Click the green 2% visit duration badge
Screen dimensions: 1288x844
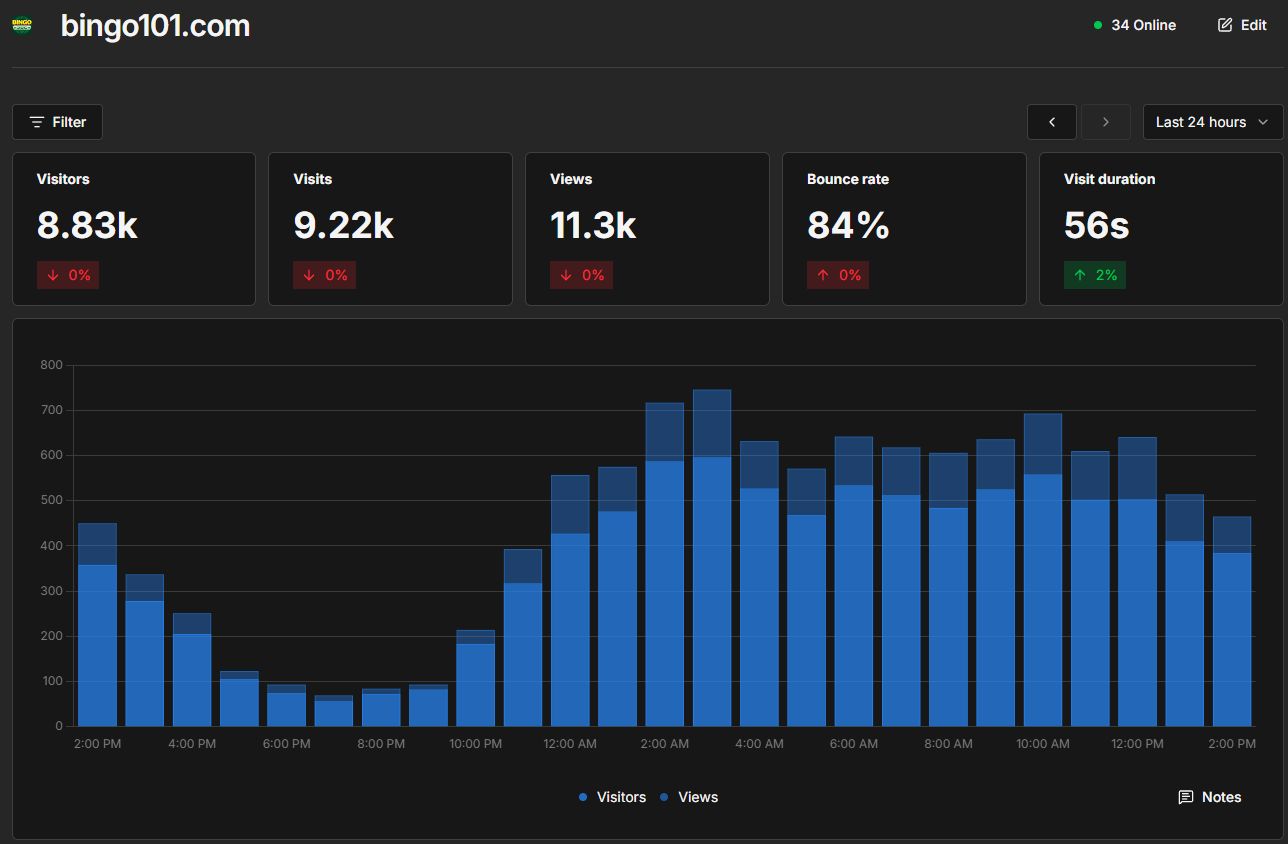pyautogui.click(x=1095, y=275)
